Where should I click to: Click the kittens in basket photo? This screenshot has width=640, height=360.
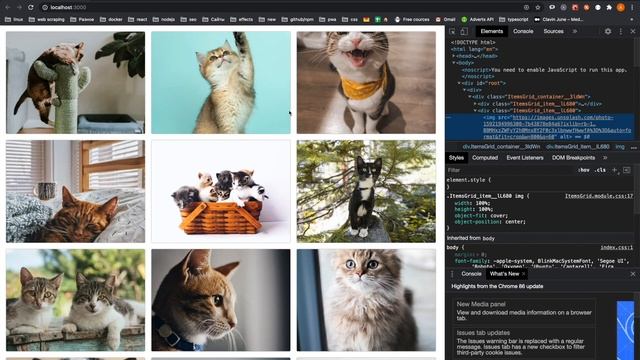(x=221, y=191)
